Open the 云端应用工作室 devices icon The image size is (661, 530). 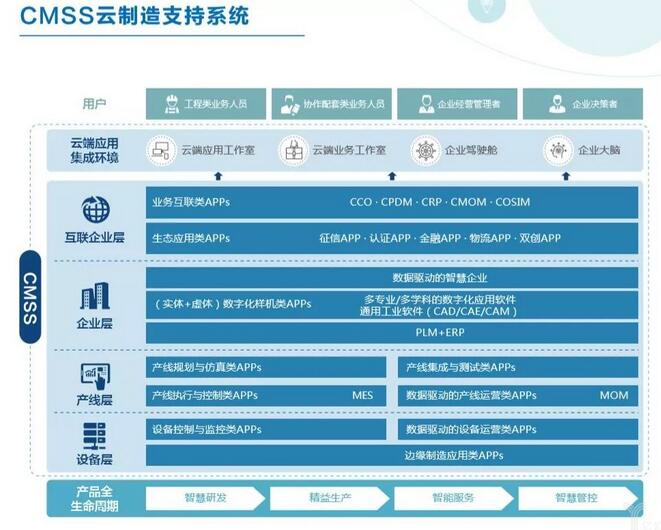click(161, 150)
